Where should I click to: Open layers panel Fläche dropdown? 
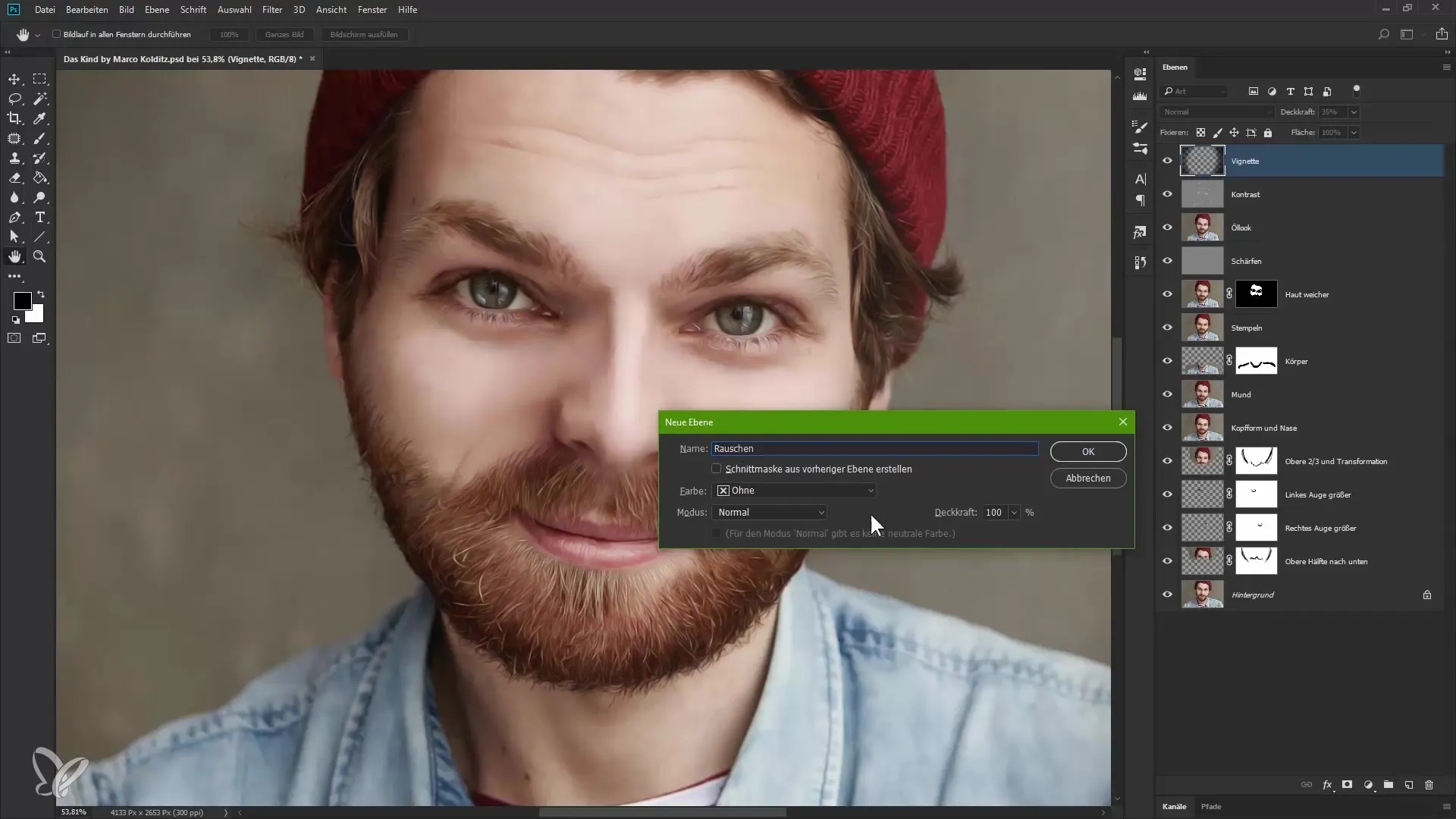pos(1354,133)
